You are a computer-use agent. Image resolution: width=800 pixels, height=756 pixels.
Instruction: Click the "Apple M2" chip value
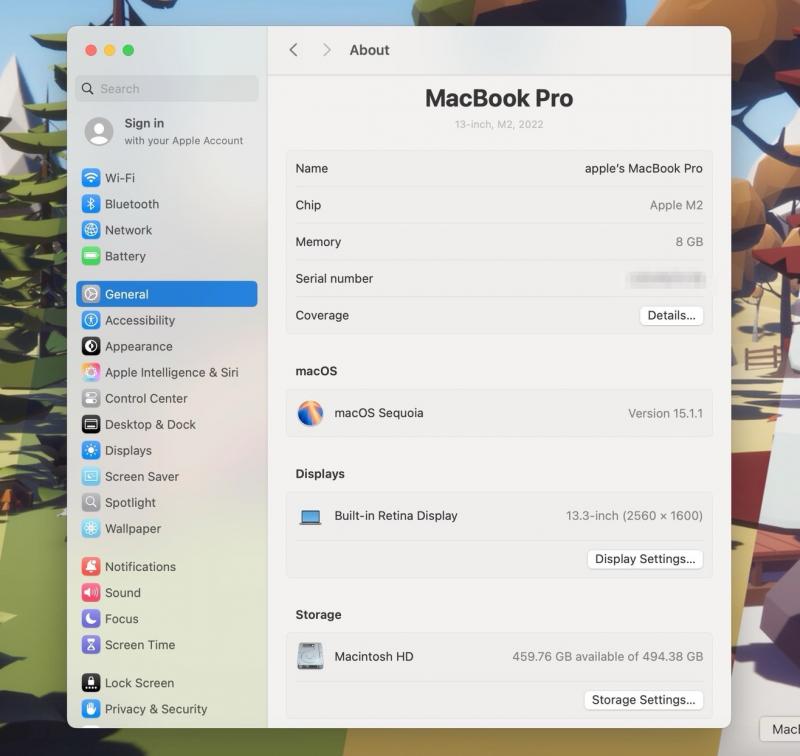(x=676, y=205)
